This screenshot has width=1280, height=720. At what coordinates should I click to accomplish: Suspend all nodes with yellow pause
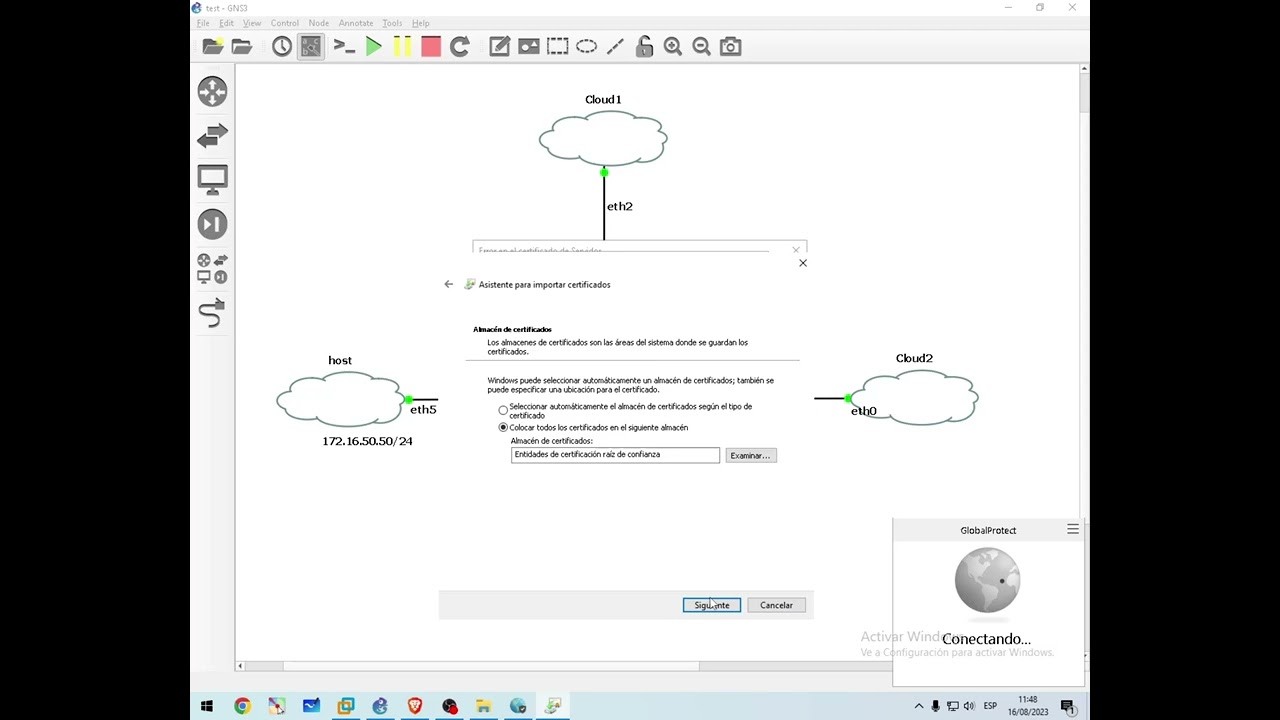click(x=402, y=46)
